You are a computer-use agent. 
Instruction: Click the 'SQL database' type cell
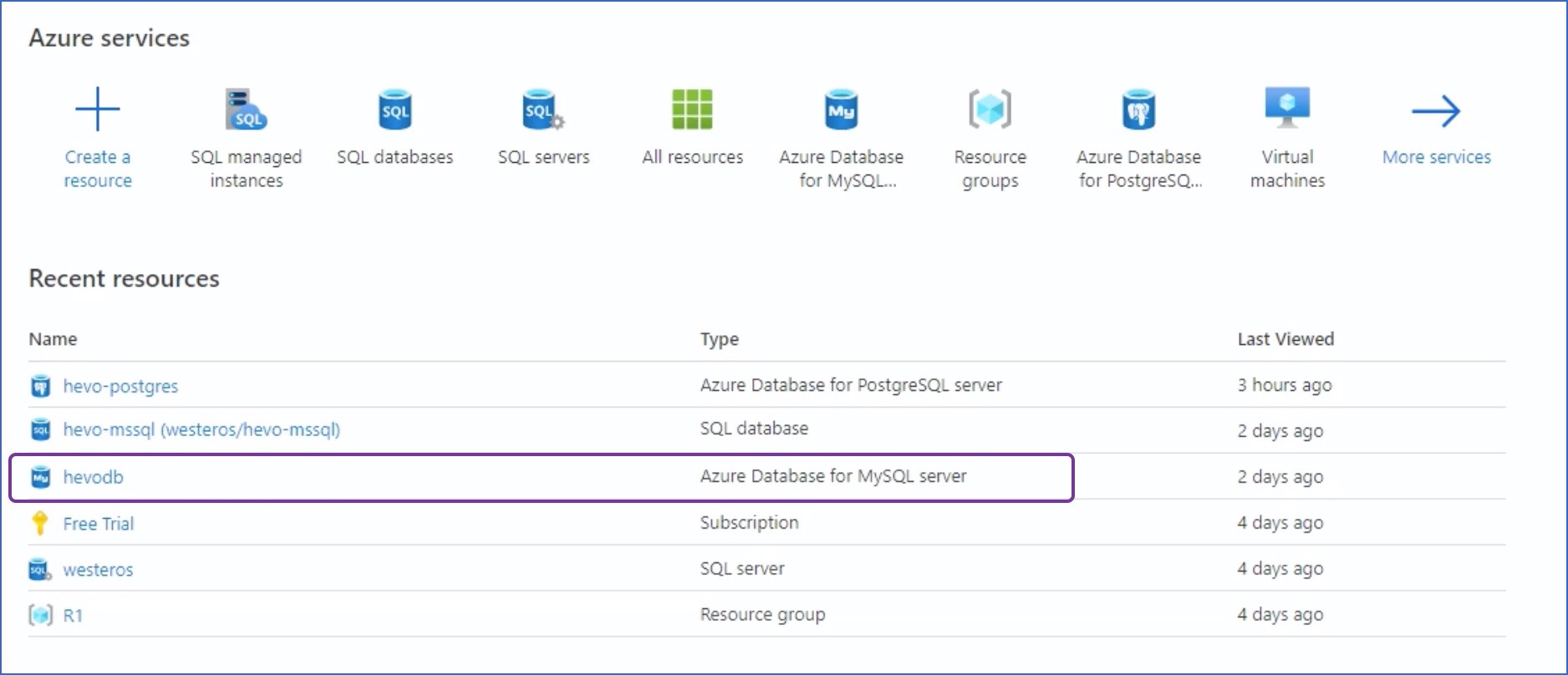click(x=754, y=429)
